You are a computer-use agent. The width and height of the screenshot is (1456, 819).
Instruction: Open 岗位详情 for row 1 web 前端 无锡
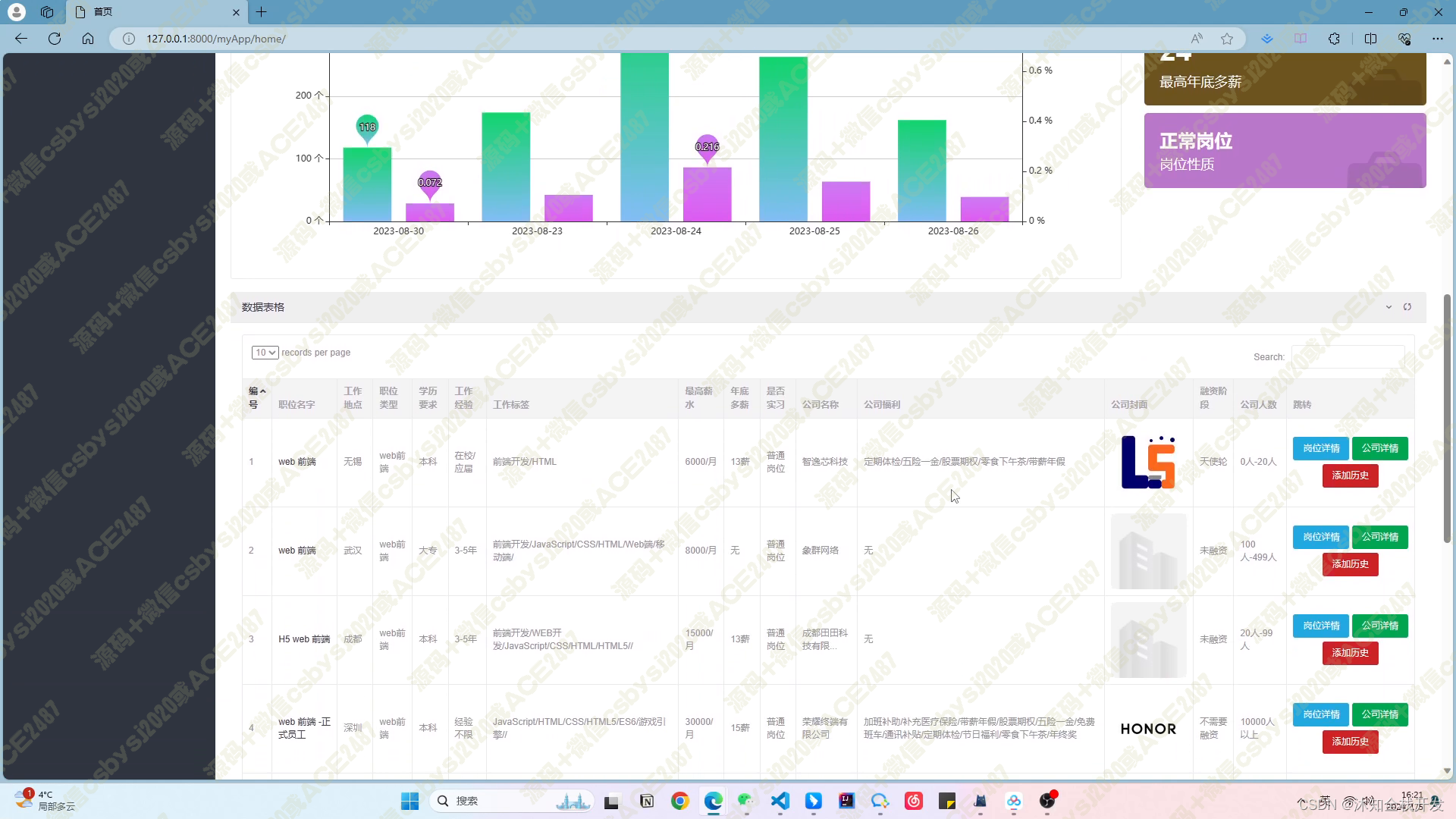pyautogui.click(x=1321, y=449)
